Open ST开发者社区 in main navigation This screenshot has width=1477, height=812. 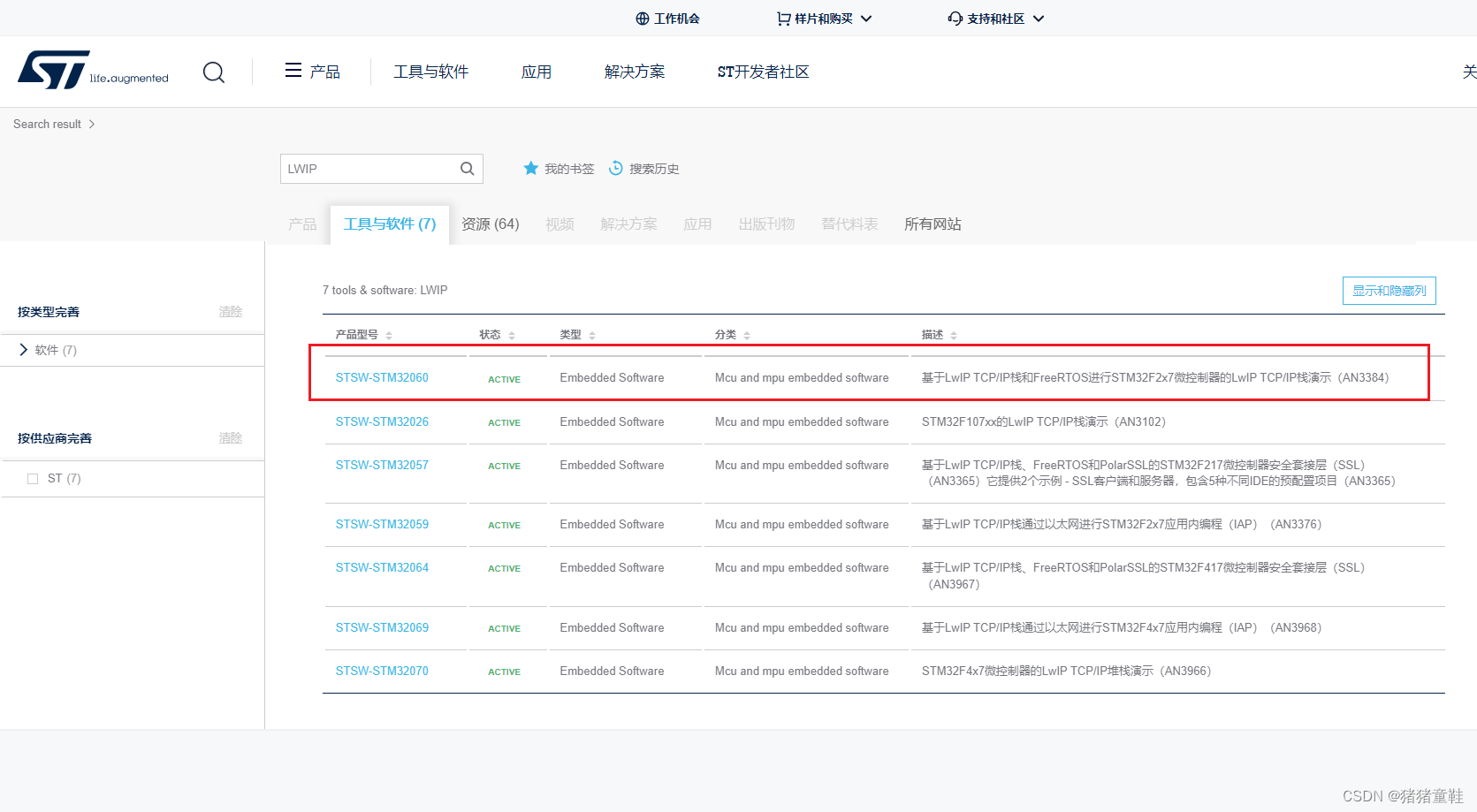click(764, 72)
